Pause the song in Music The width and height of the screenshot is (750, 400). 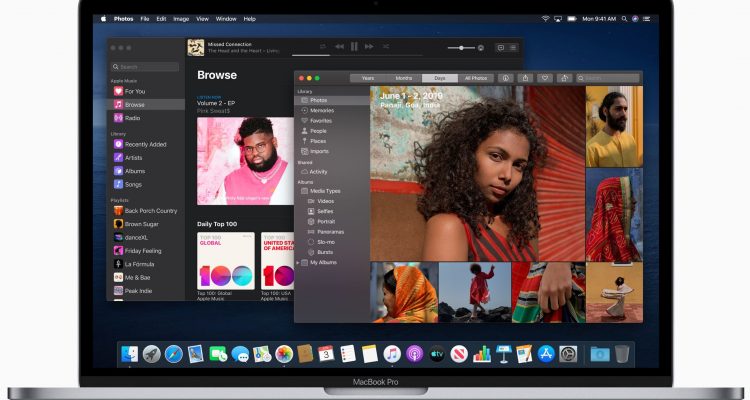point(354,46)
